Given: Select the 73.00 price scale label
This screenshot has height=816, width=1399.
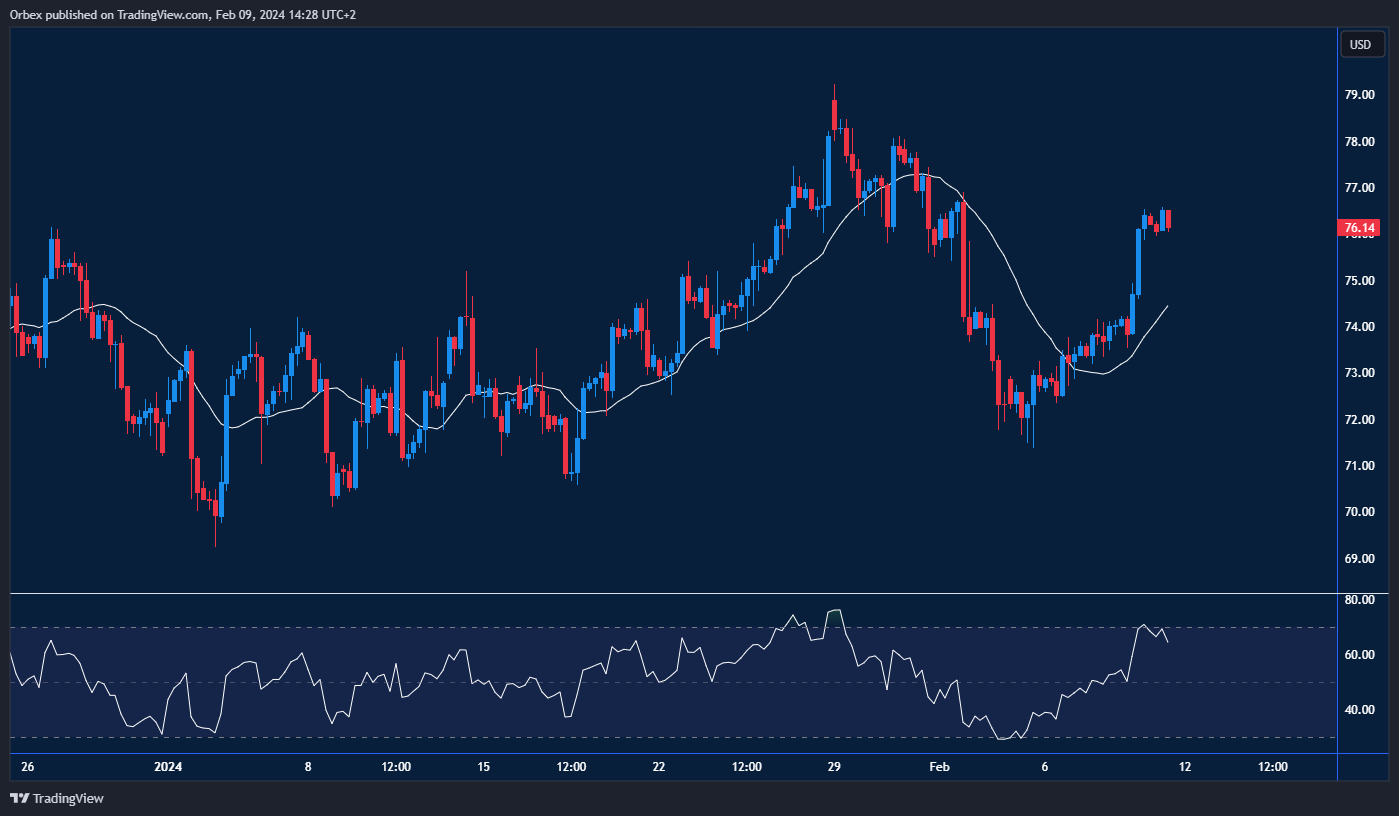Looking at the screenshot, I should coord(1359,373).
